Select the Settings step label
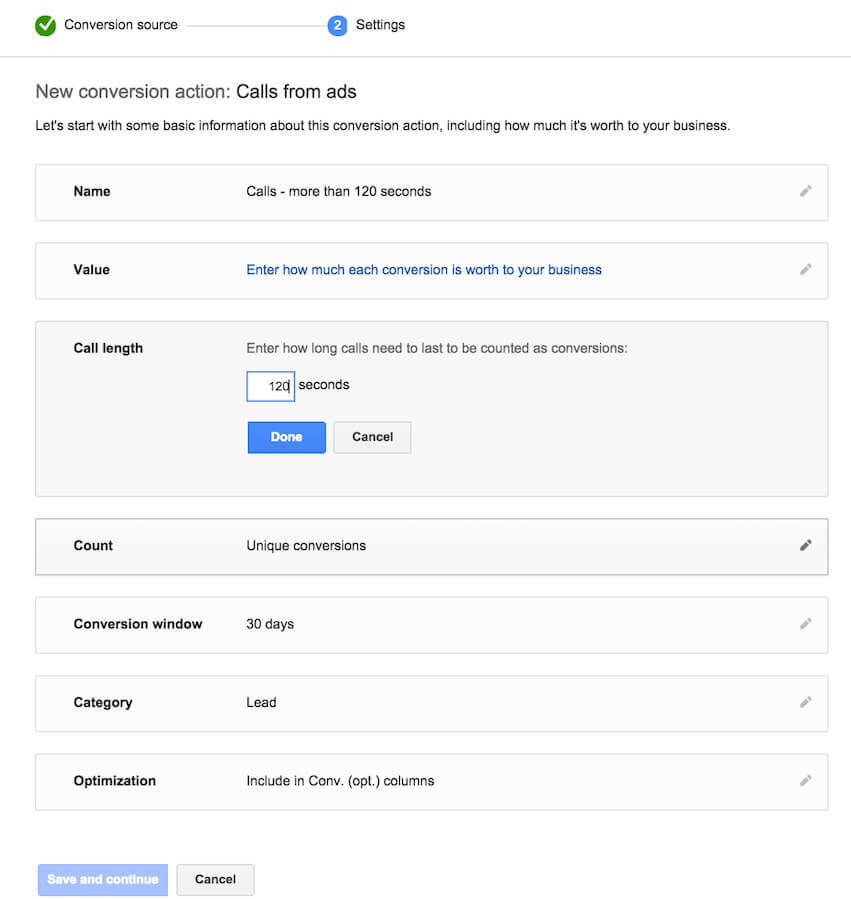The image size is (851, 899). tap(380, 25)
